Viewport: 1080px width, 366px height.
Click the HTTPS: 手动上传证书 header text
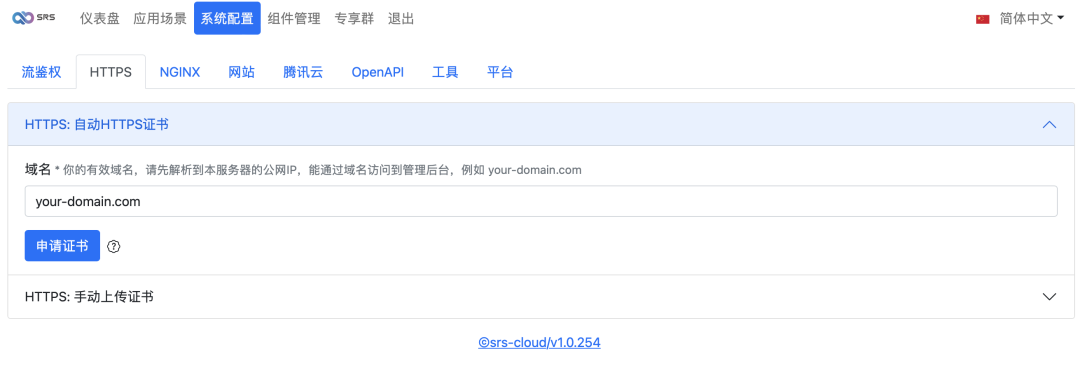coord(89,296)
